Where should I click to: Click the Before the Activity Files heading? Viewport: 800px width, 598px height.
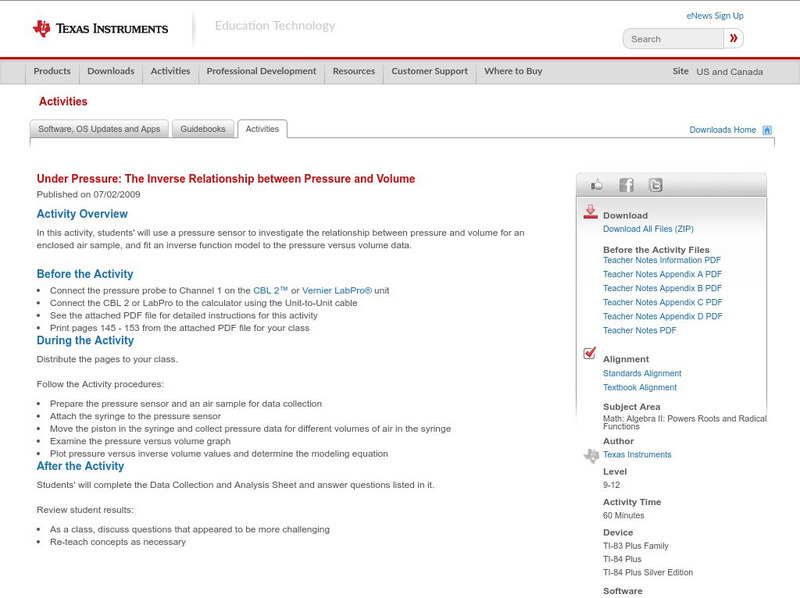[x=656, y=250]
